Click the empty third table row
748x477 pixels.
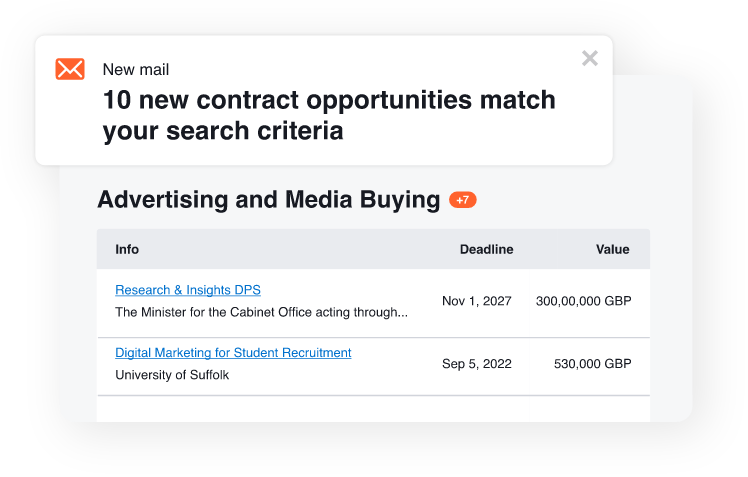(374, 409)
